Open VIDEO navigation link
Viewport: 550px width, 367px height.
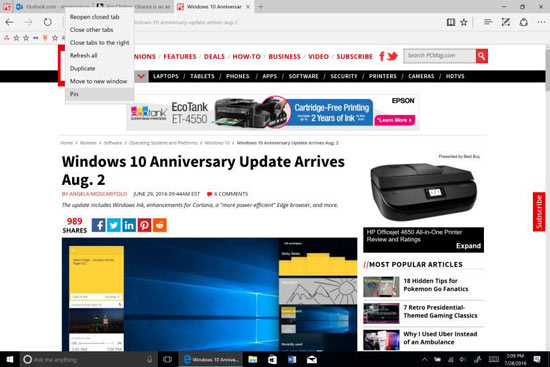pos(318,56)
